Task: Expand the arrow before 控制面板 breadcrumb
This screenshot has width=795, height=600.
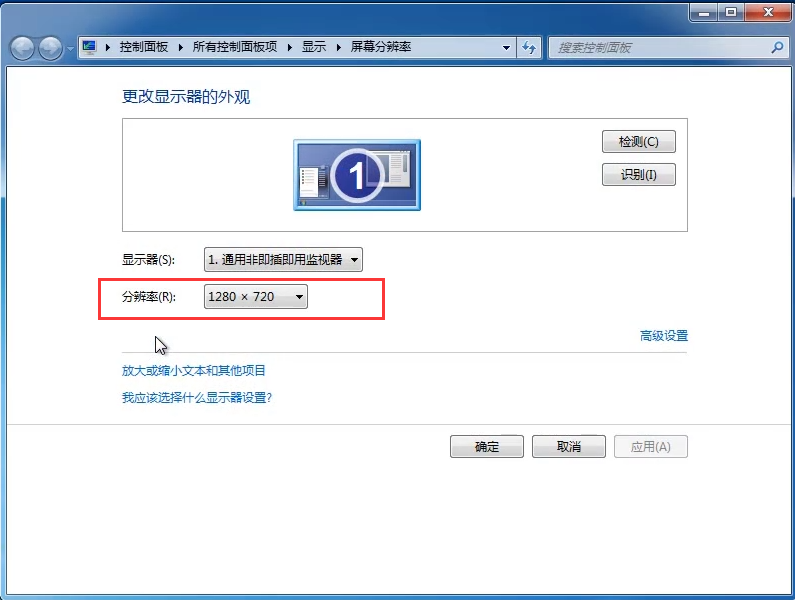Action: click(107, 48)
